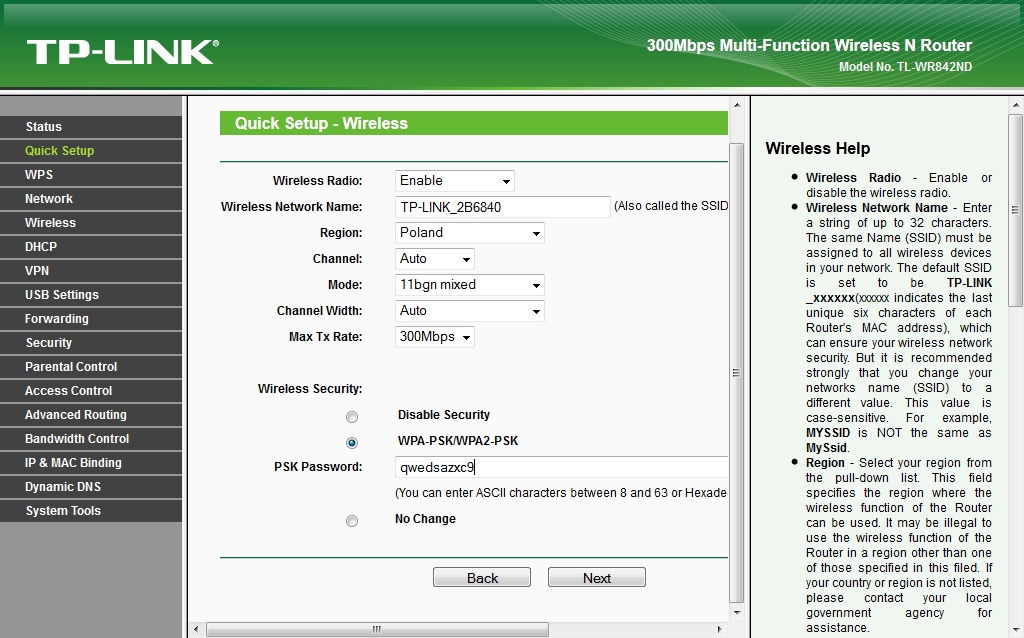The image size is (1024, 638).
Task: Click the Next button
Action: coord(597,577)
